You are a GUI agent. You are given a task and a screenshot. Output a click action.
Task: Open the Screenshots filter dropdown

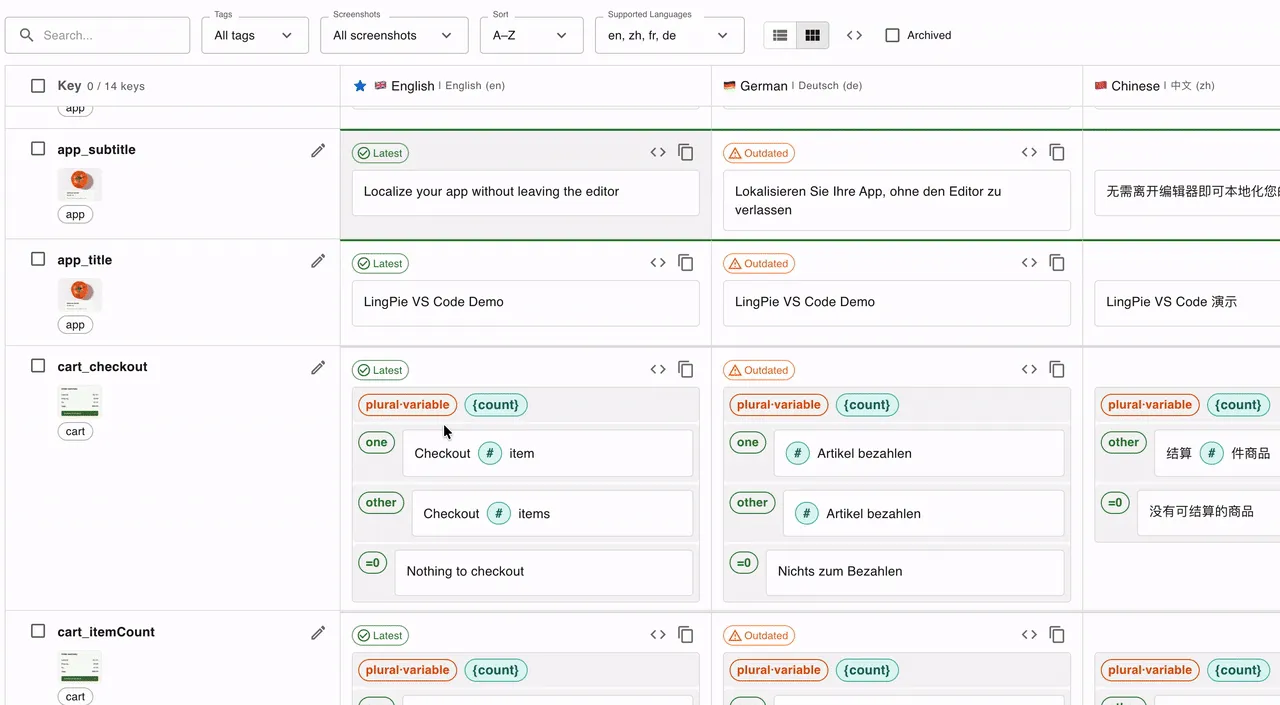(394, 35)
